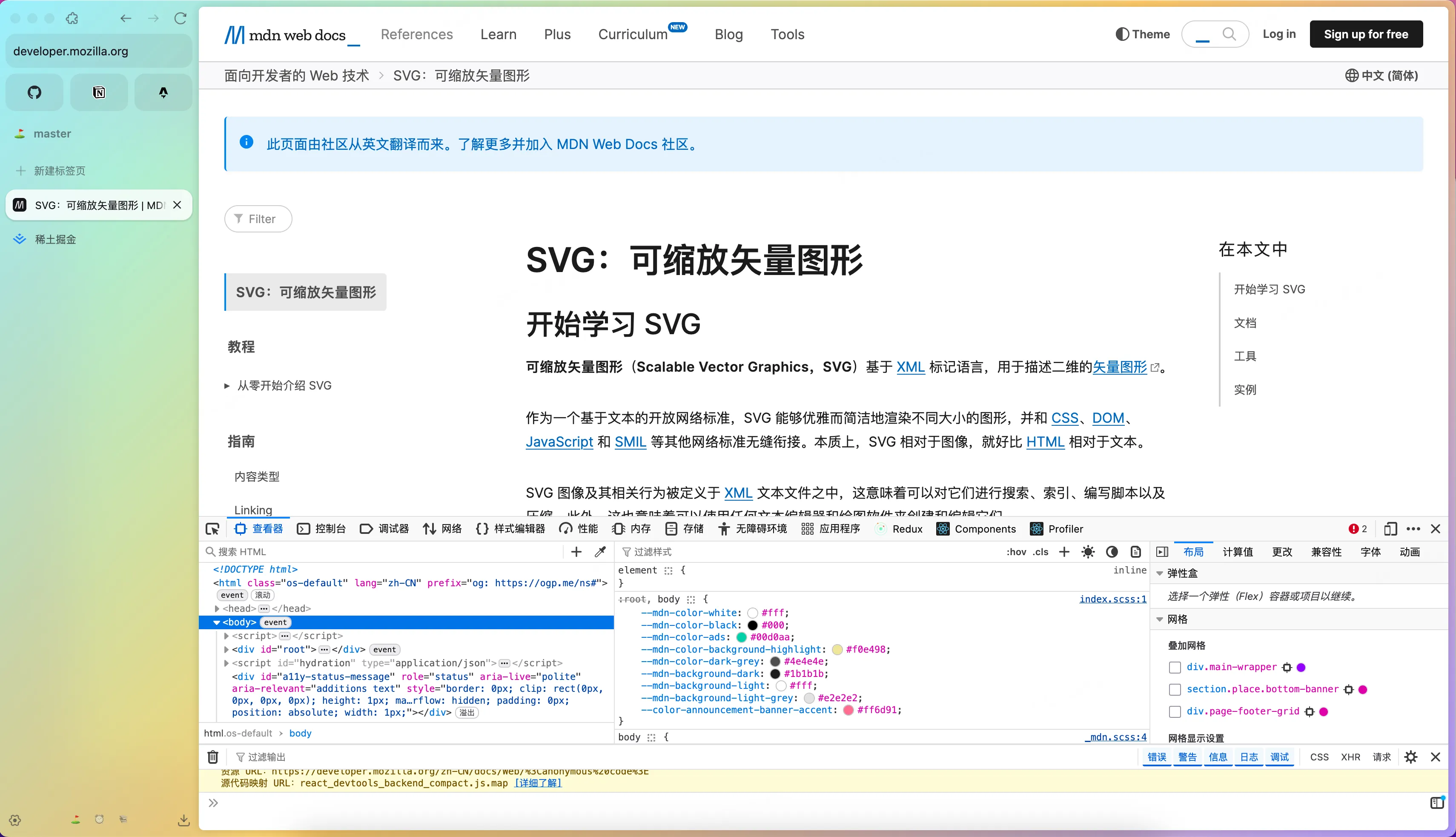
Task: Enable grid overlay for div.main-wrapper
Action: (x=1175, y=668)
